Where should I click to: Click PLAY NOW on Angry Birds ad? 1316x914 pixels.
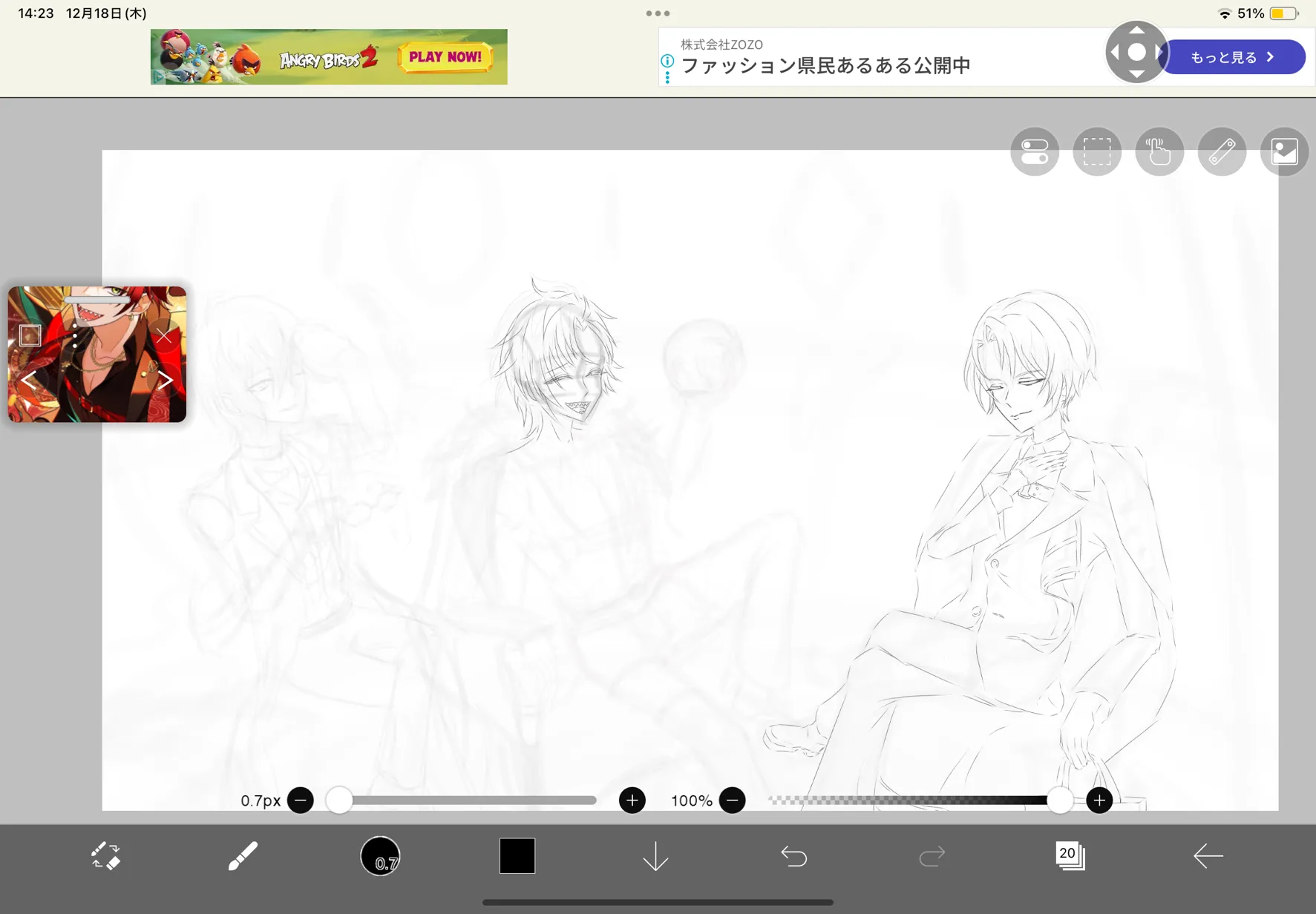click(445, 57)
